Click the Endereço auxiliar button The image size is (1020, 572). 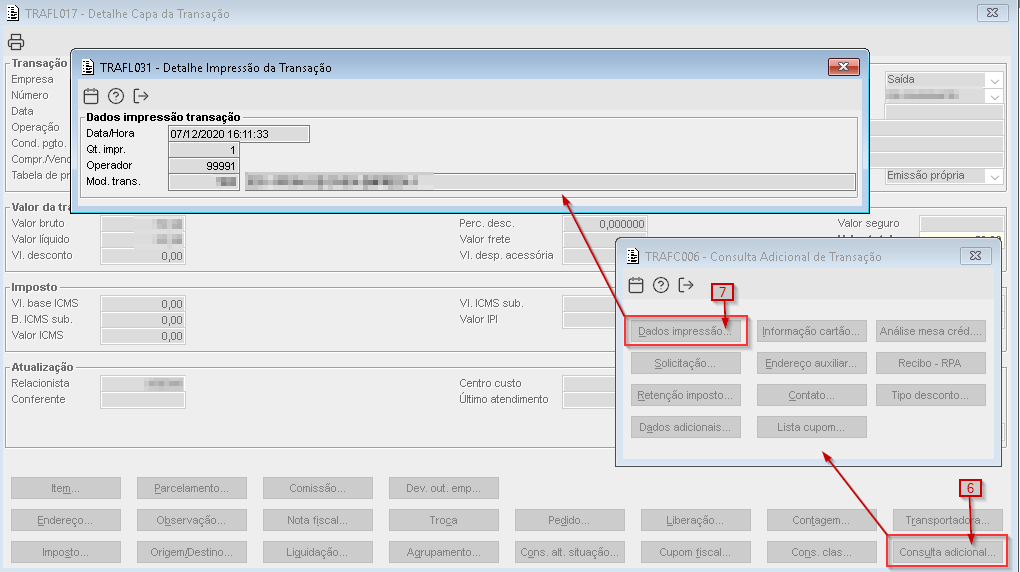click(811, 363)
